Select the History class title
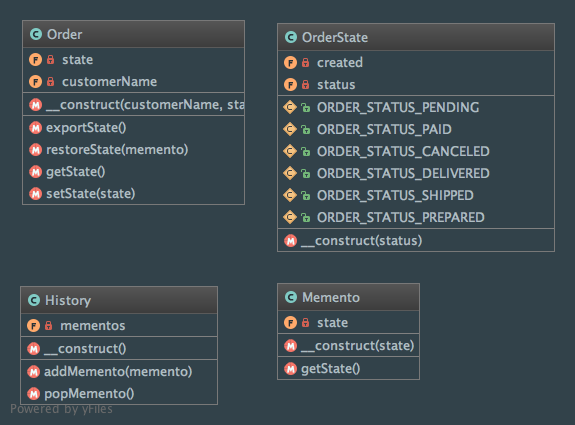Image resolution: width=575 pixels, height=425 pixels. 68,301
